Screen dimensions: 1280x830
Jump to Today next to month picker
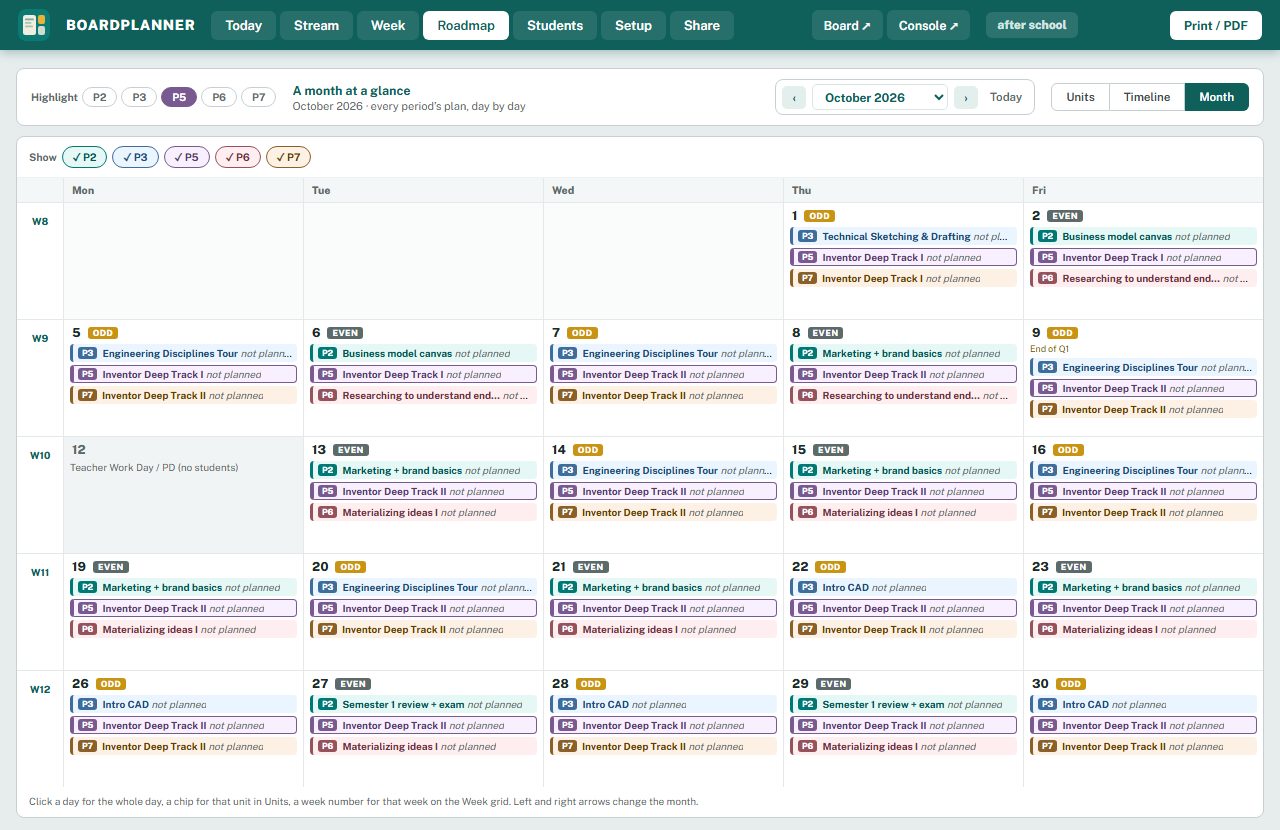1006,97
